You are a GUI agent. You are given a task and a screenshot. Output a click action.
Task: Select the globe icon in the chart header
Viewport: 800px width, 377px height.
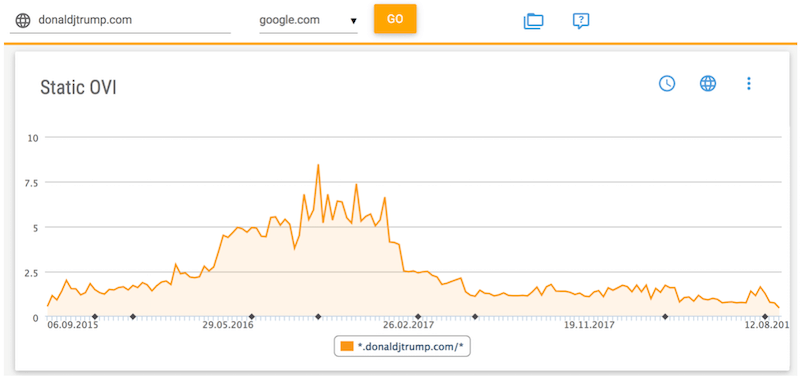(x=708, y=83)
